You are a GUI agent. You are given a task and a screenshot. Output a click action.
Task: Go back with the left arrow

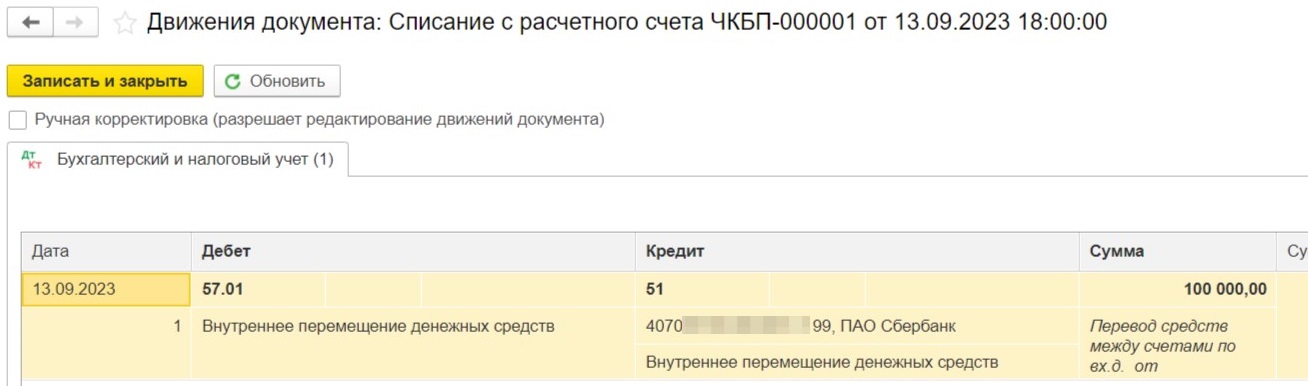(x=31, y=22)
